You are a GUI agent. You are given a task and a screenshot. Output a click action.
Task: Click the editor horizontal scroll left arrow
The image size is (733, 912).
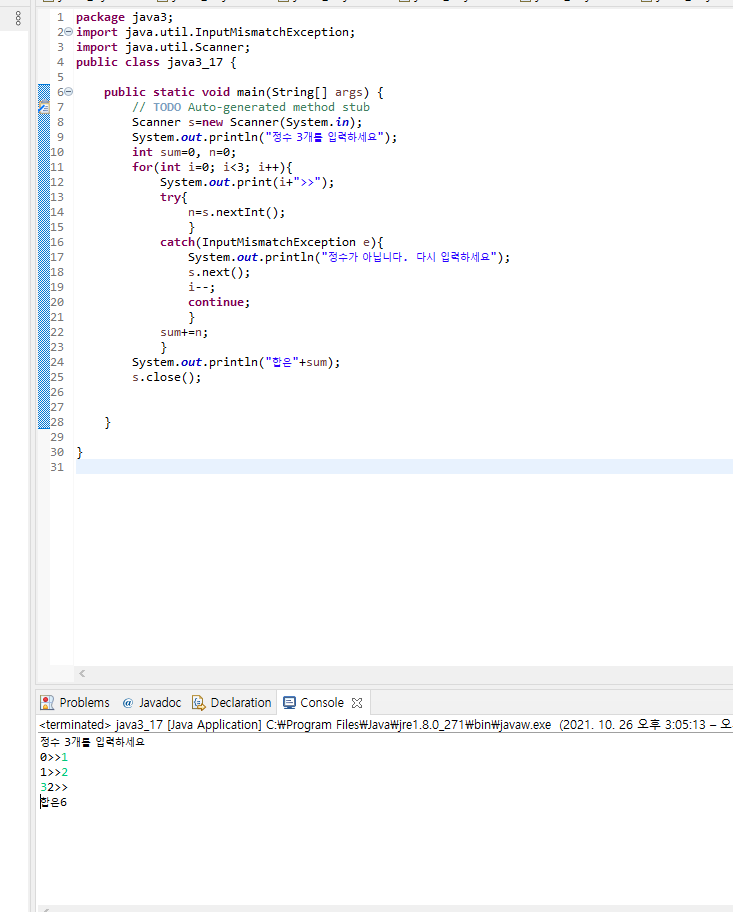(82, 674)
